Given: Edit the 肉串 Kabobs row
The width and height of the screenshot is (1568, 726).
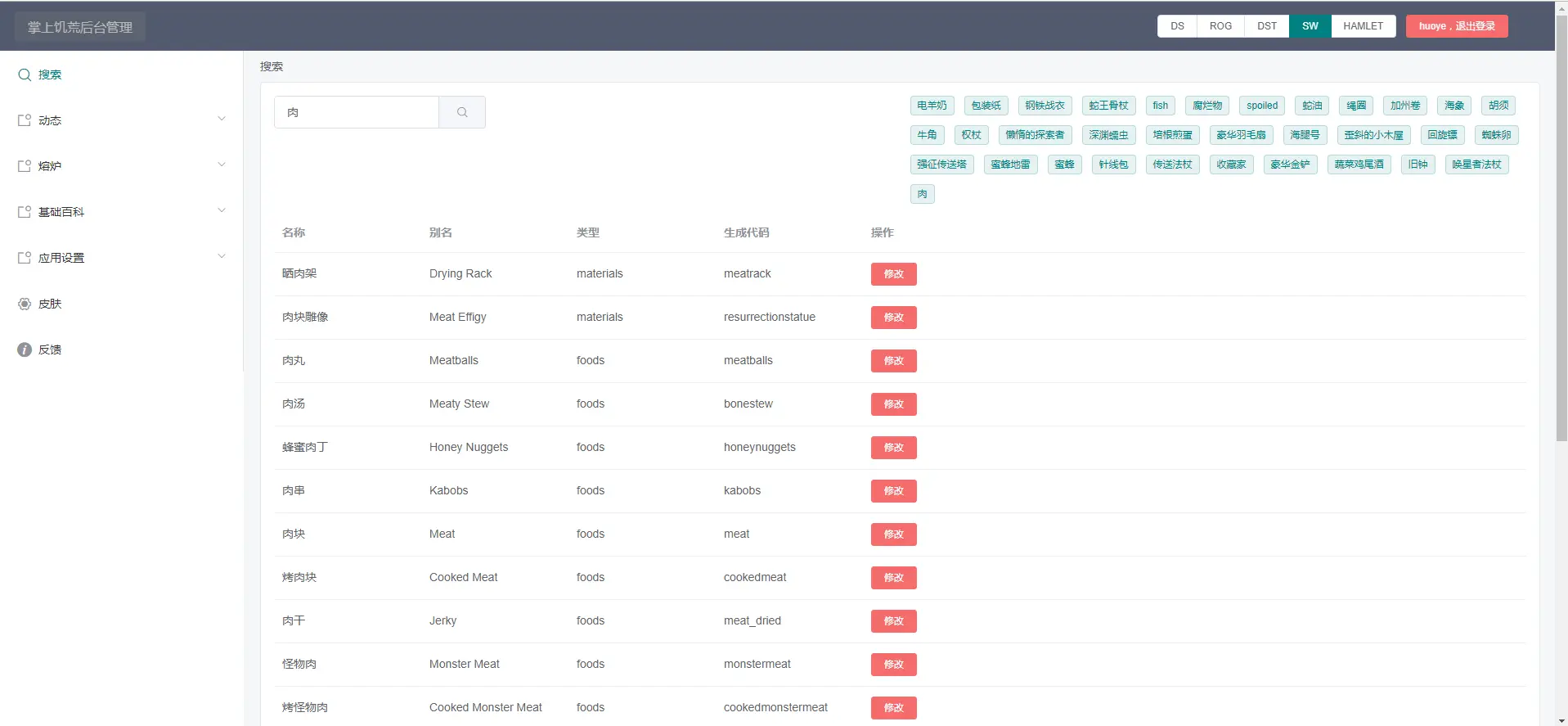Looking at the screenshot, I should click(x=893, y=491).
